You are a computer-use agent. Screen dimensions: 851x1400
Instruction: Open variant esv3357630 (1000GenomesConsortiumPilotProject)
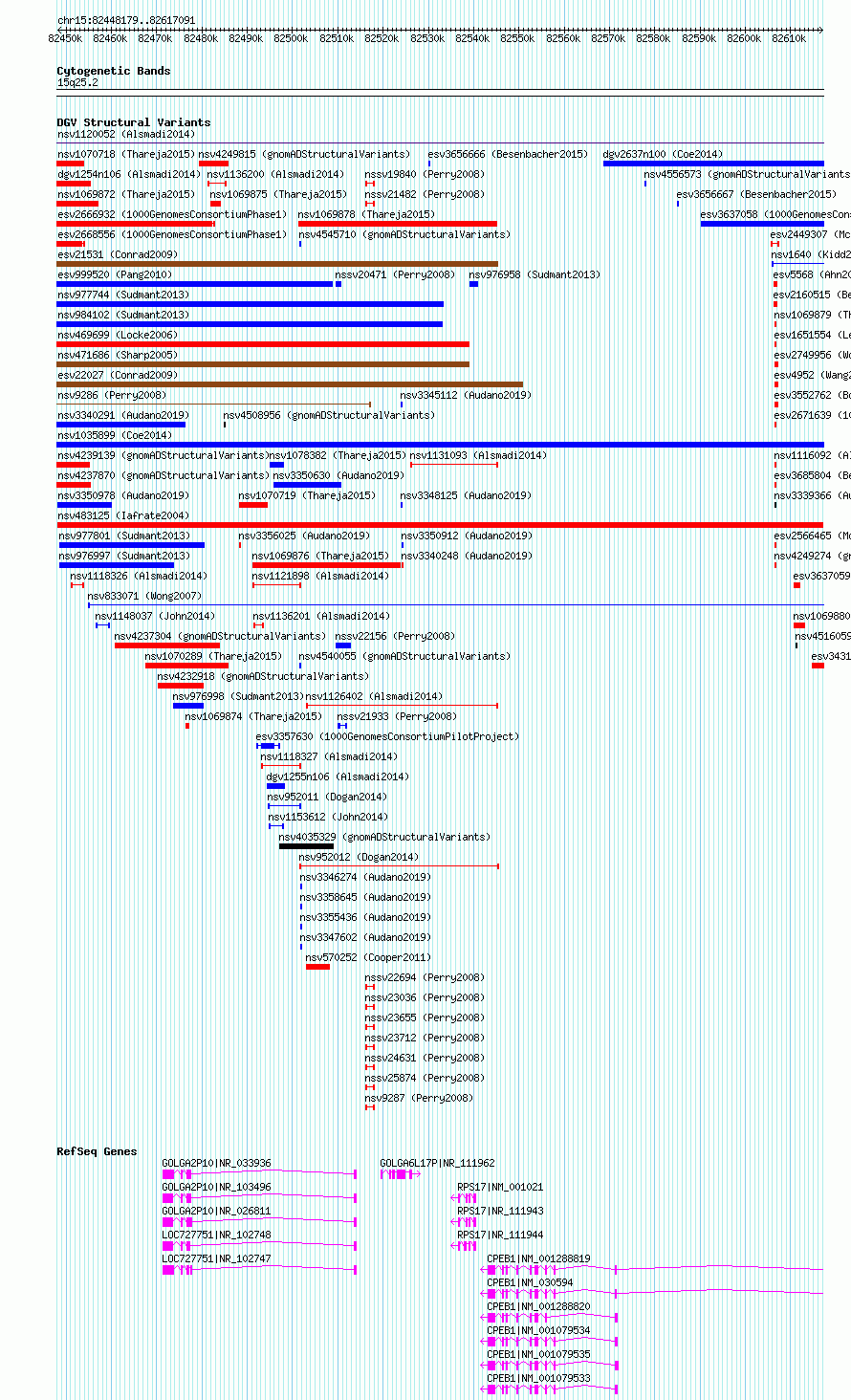point(387,736)
